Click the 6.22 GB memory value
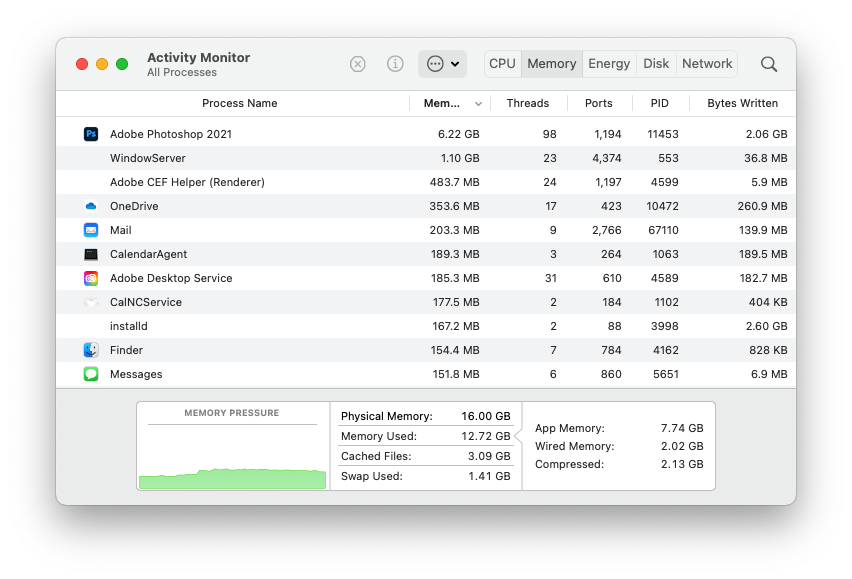The width and height of the screenshot is (852, 579). (459, 134)
